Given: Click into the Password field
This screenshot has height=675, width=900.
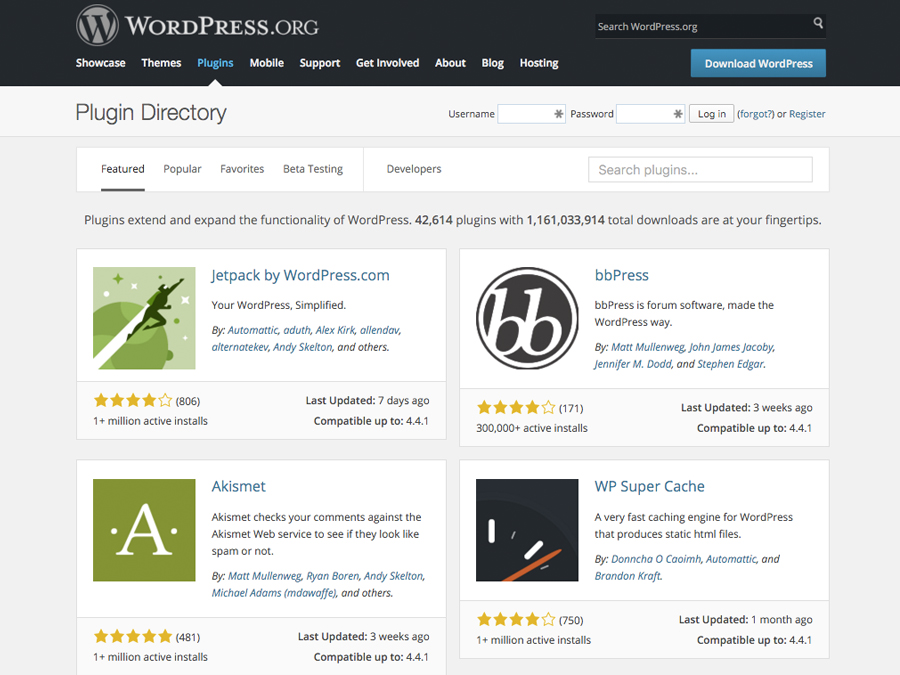Looking at the screenshot, I should pyautogui.click(x=650, y=114).
